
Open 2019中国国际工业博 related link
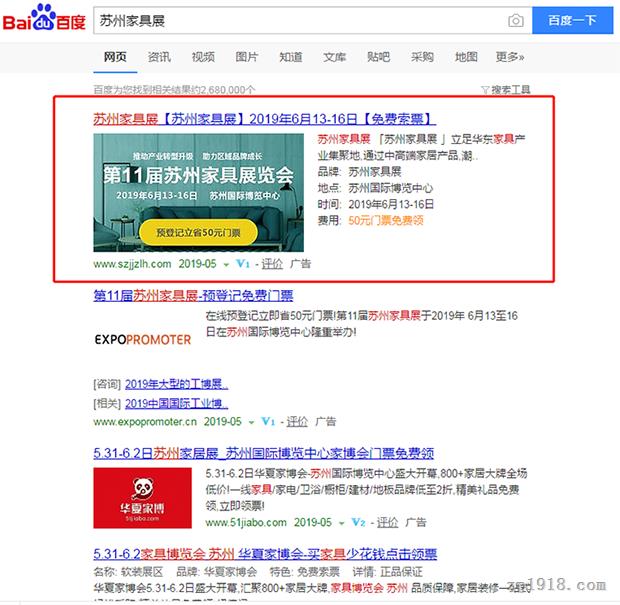pos(176,403)
